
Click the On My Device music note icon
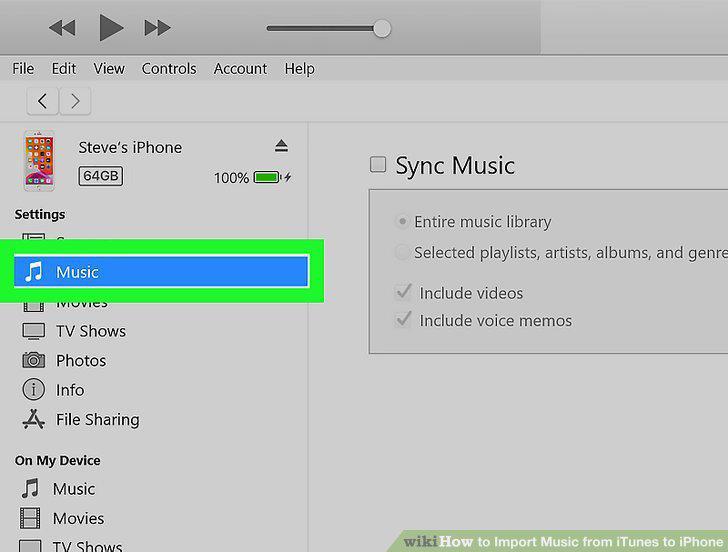30,488
